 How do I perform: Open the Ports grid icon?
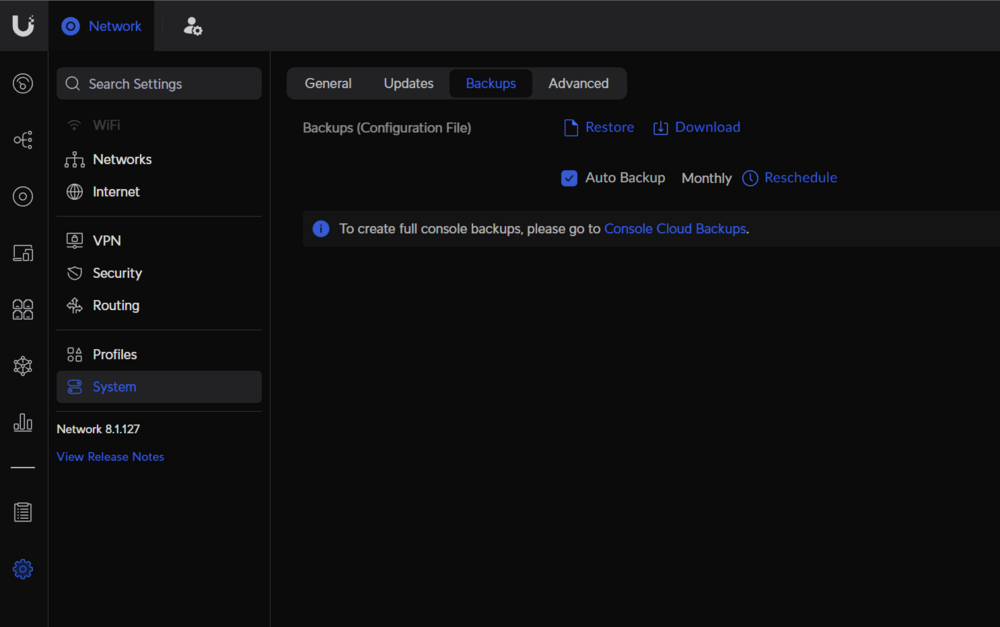(23, 309)
